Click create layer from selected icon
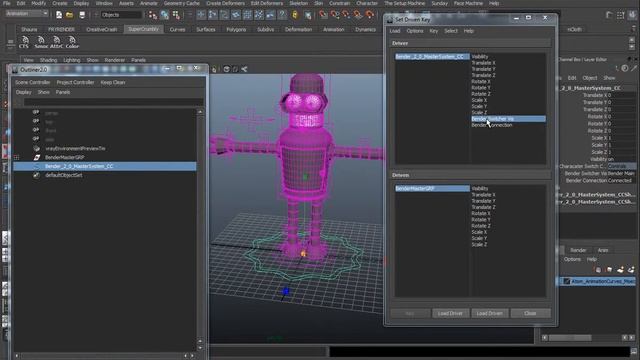Image resolution: width=640 pixels, height=360 pixels. [631, 270]
